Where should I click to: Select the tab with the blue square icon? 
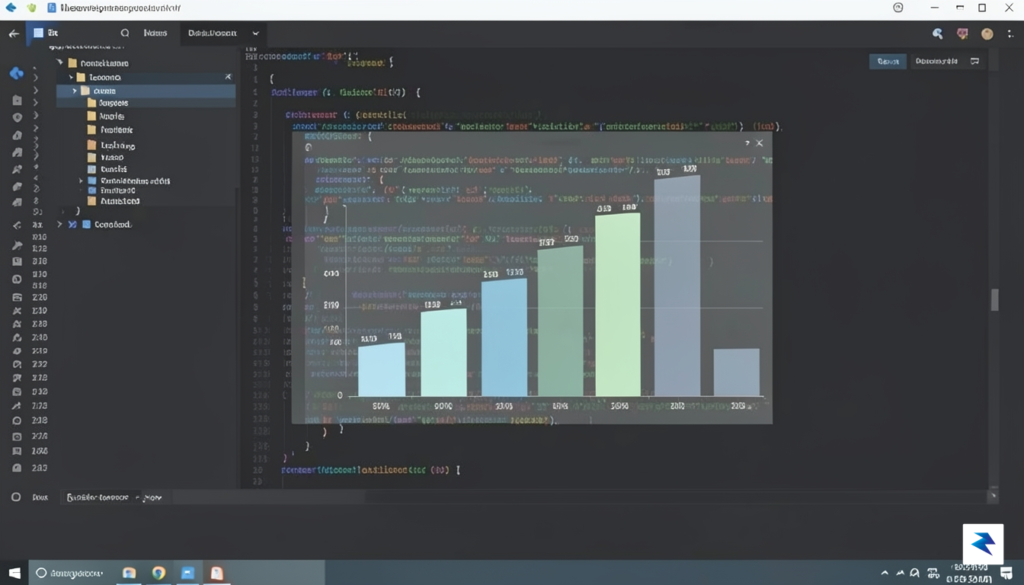click(46, 33)
